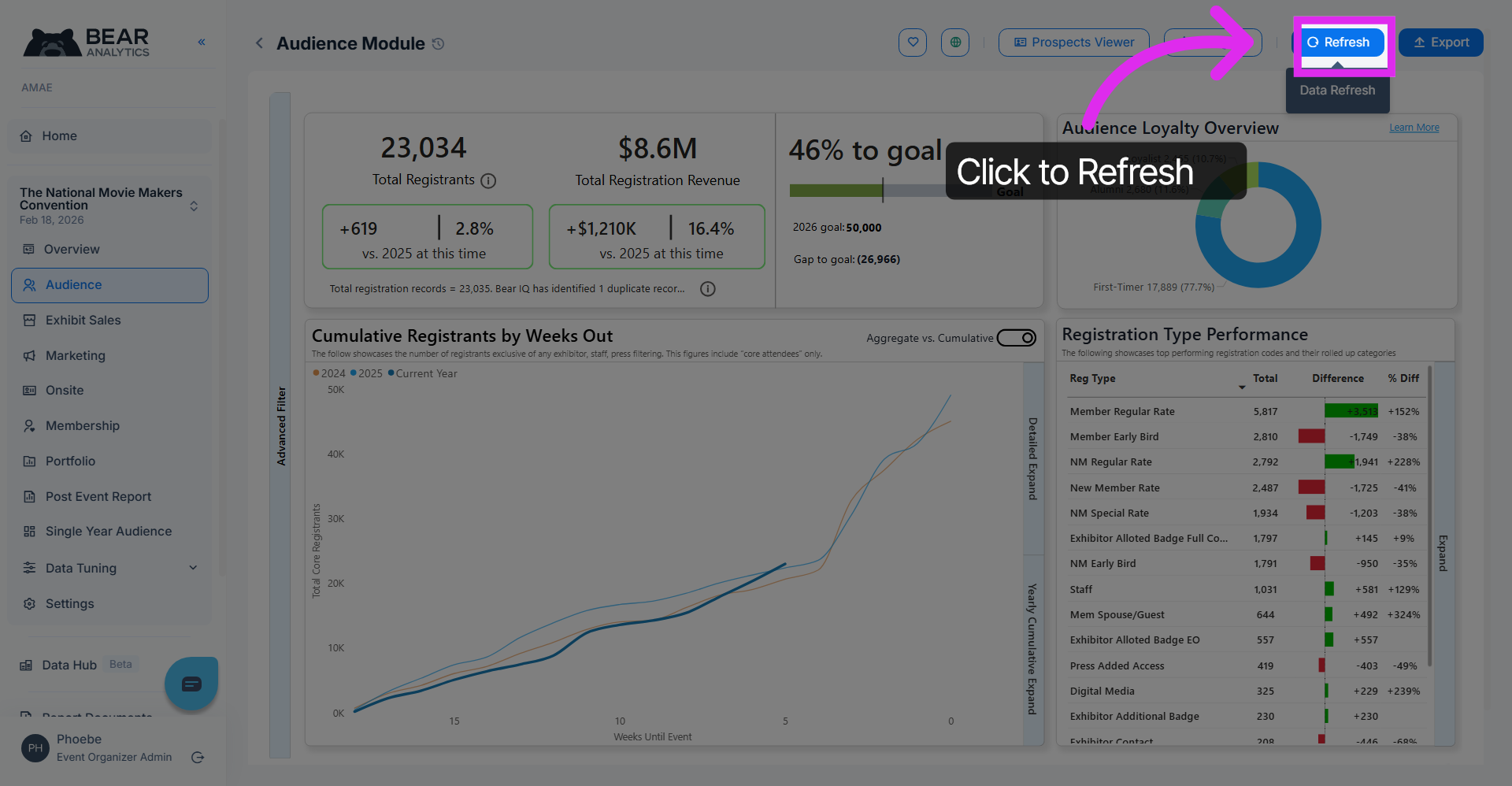Click the globe icon button
The height and width of the screenshot is (786, 1512).
pyautogui.click(x=955, y=43)
